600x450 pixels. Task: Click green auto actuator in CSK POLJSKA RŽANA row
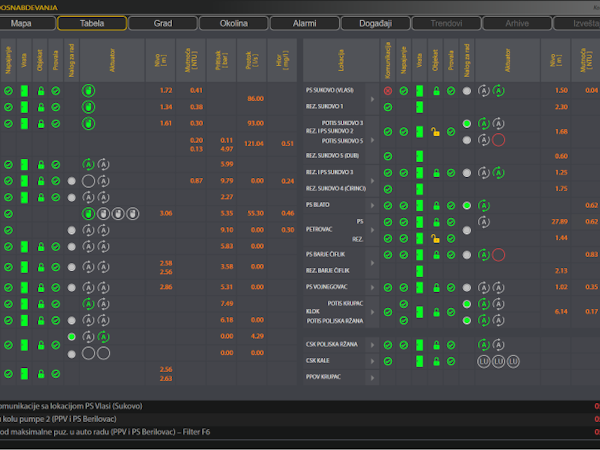click(x=484, y=345)
